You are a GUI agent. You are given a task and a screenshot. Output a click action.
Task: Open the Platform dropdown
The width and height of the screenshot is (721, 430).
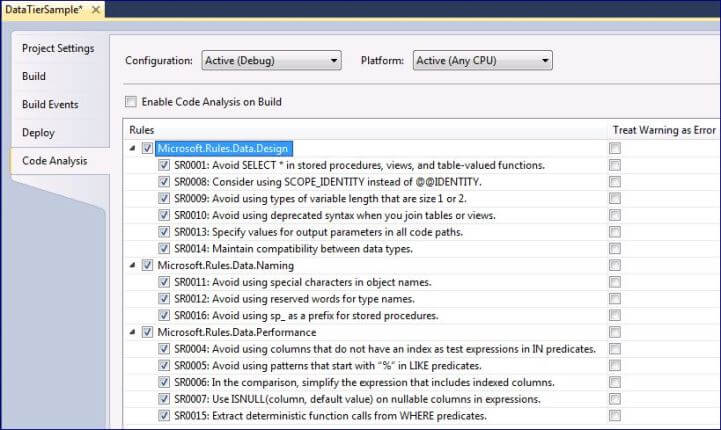[481, 61]
